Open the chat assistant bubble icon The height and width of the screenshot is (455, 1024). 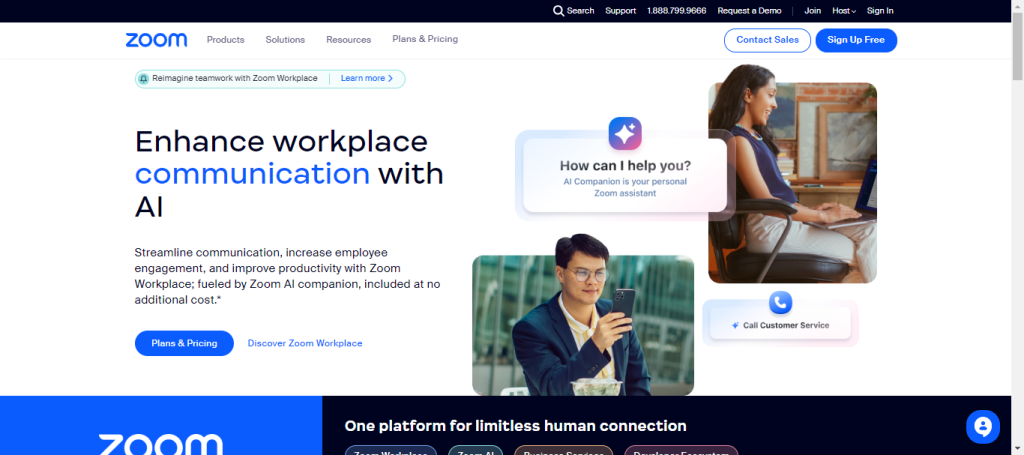983,427
